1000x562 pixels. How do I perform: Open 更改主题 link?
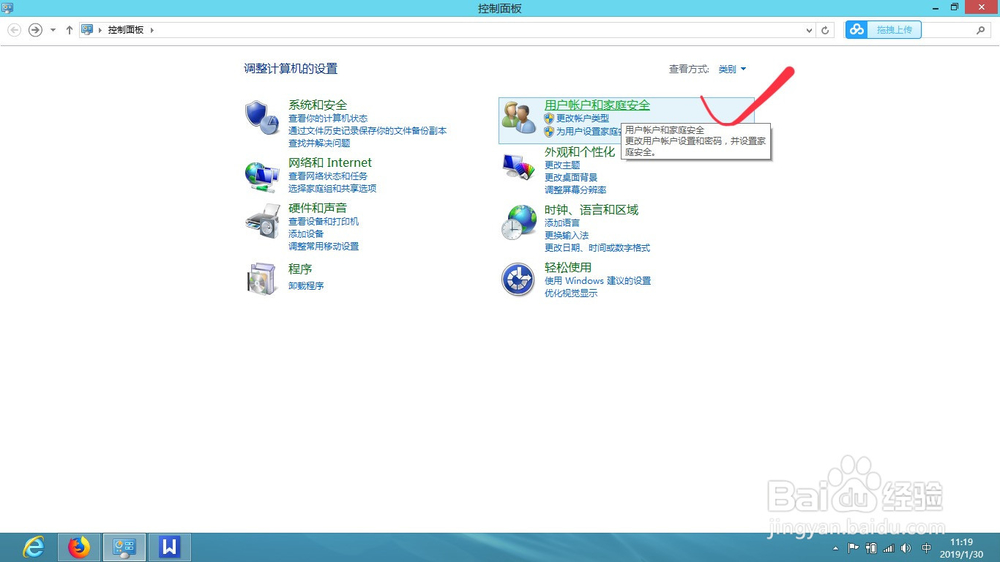point(562,165)
